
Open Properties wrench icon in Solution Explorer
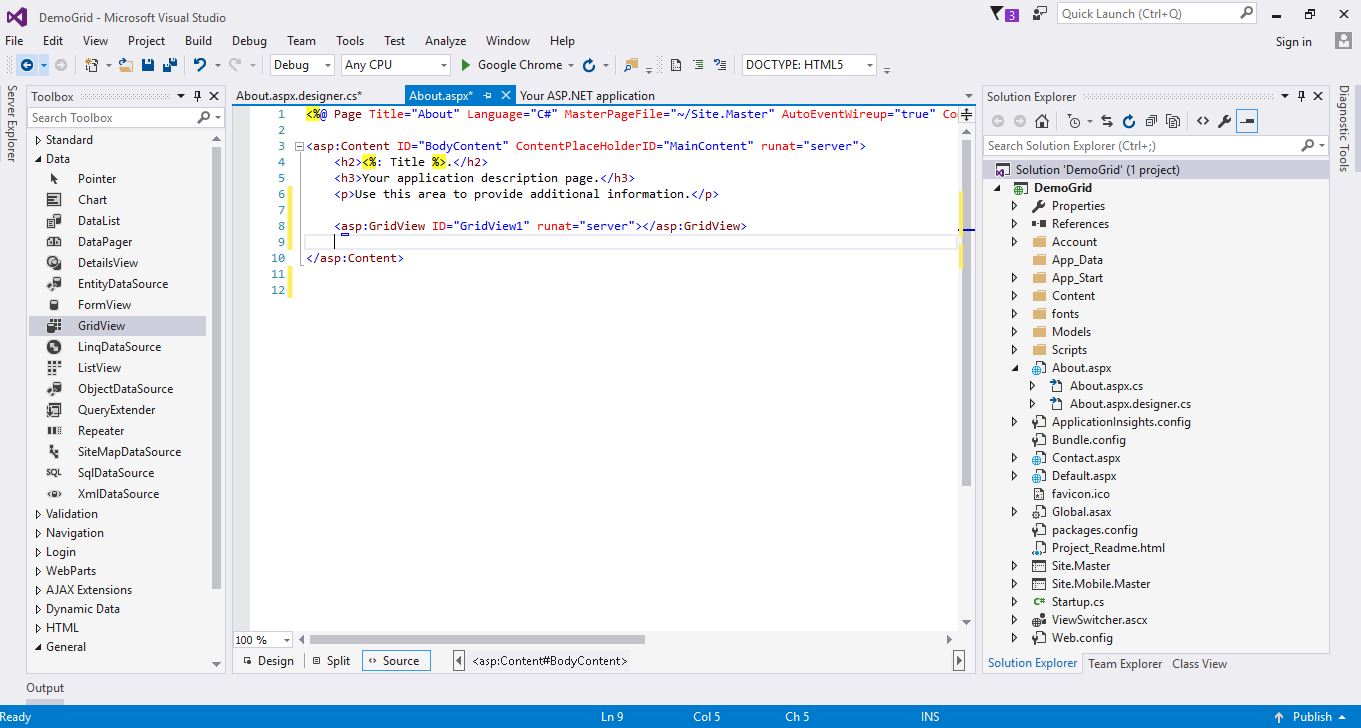tap(1224, 121)
